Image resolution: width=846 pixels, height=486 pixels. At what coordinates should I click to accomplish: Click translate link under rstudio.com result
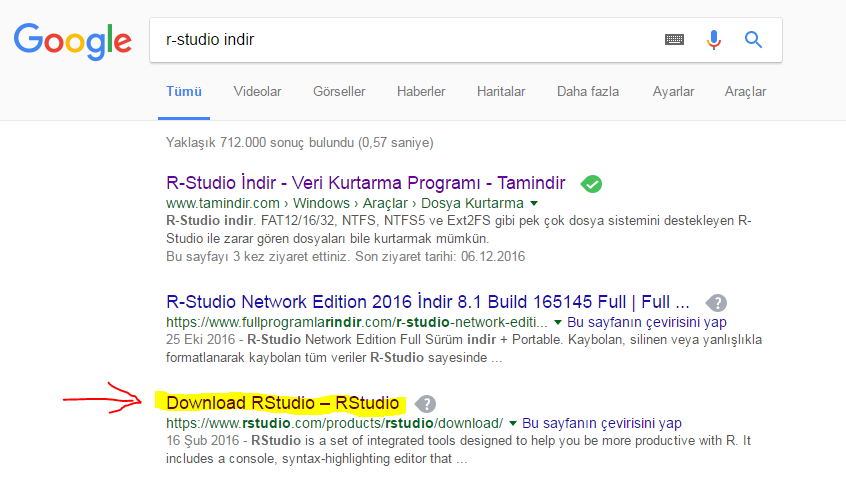[x=602, y=423]
